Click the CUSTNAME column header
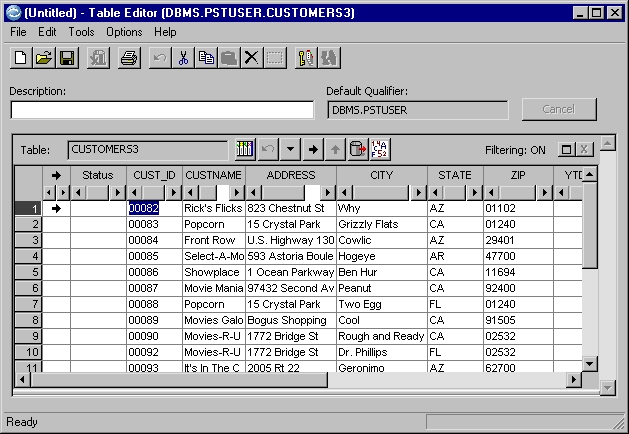 [213, 175]
